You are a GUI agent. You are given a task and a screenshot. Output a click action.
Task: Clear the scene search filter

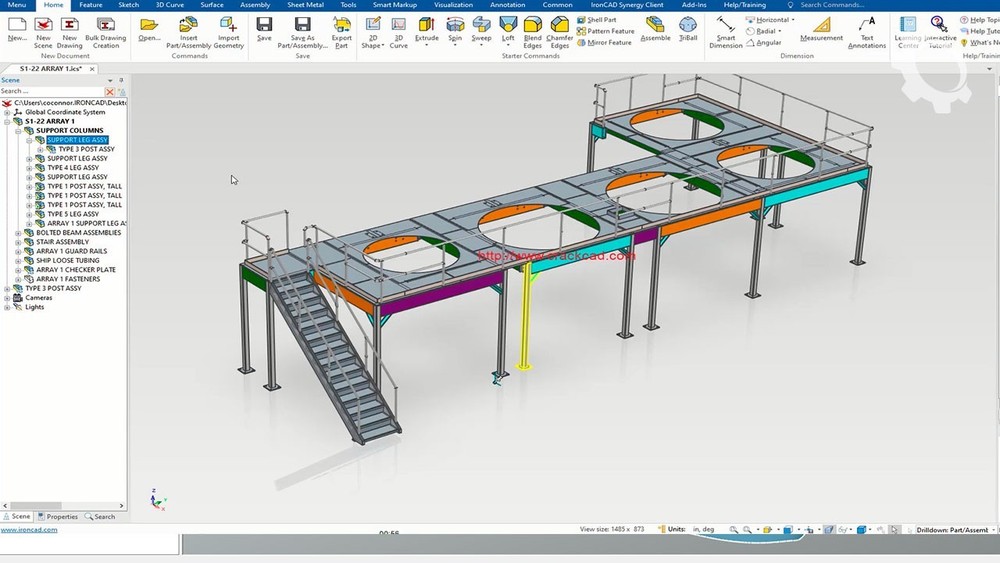coord(110,92)
